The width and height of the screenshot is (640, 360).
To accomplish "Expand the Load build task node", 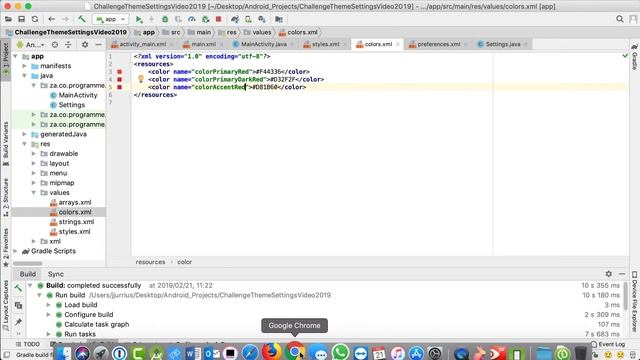I will 48,305.
